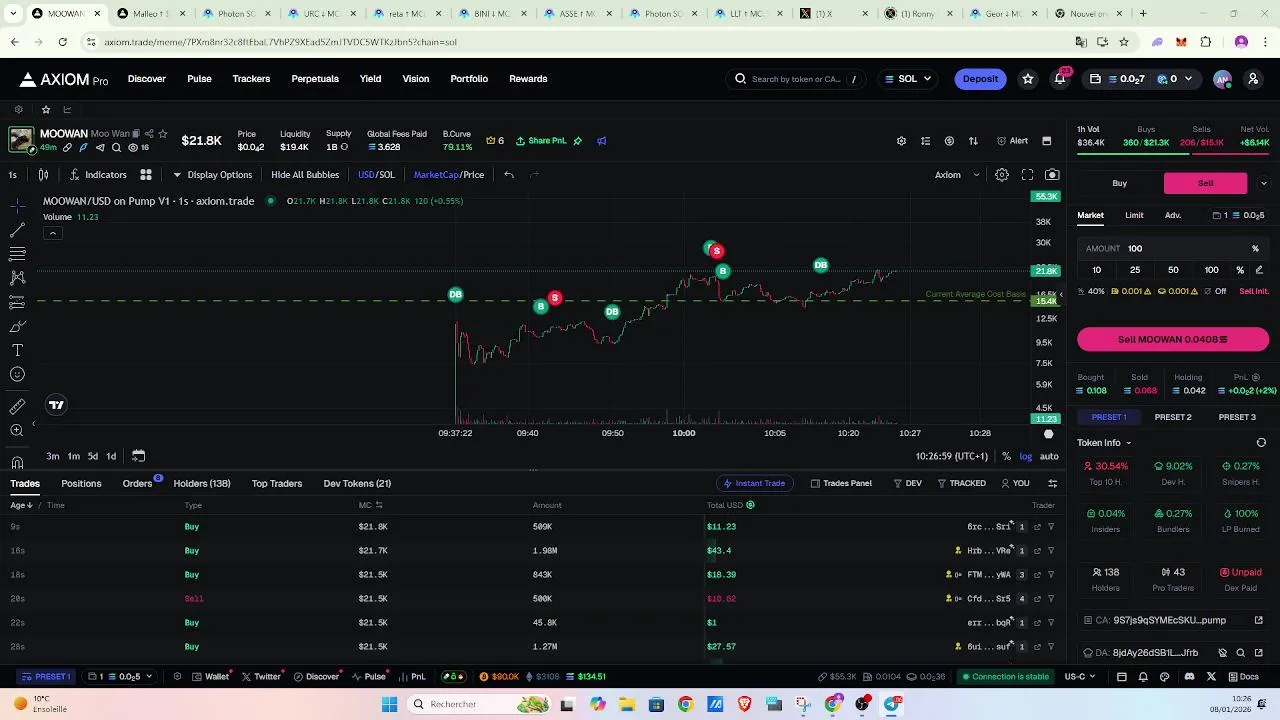Favorite the MOOWAN token with the star
This screenshot has height=720, width=1280.
click(163, 134)
